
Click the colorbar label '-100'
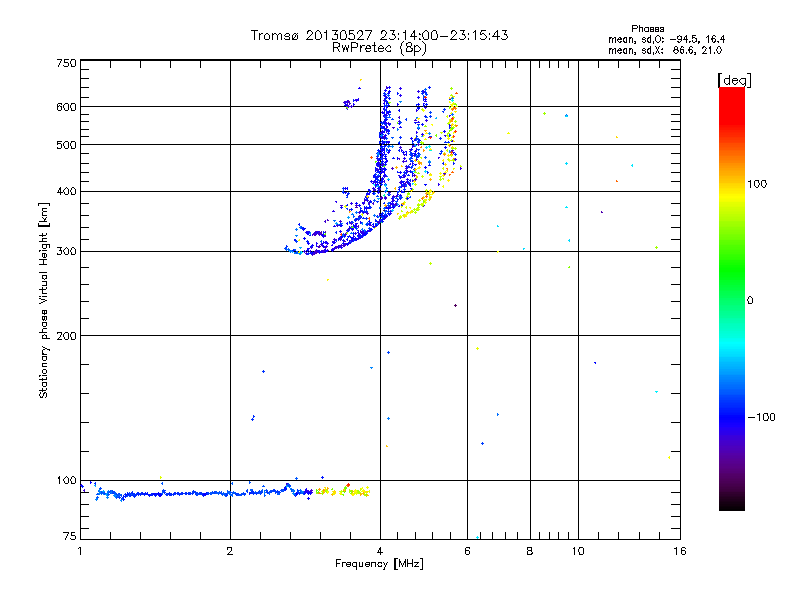[761, 417]
